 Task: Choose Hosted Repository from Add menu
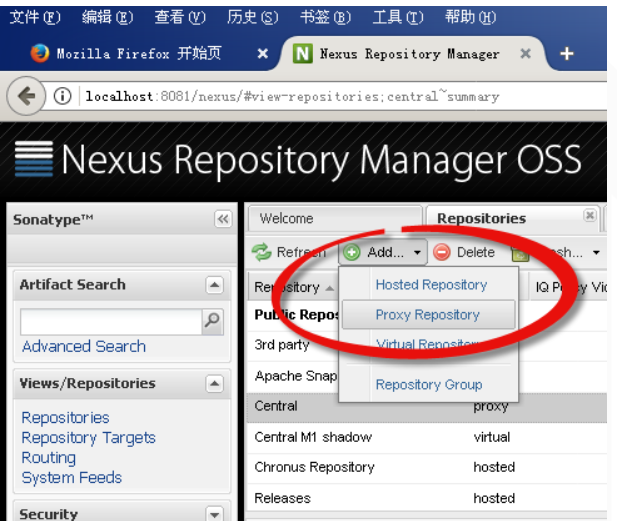pos(431,285)
